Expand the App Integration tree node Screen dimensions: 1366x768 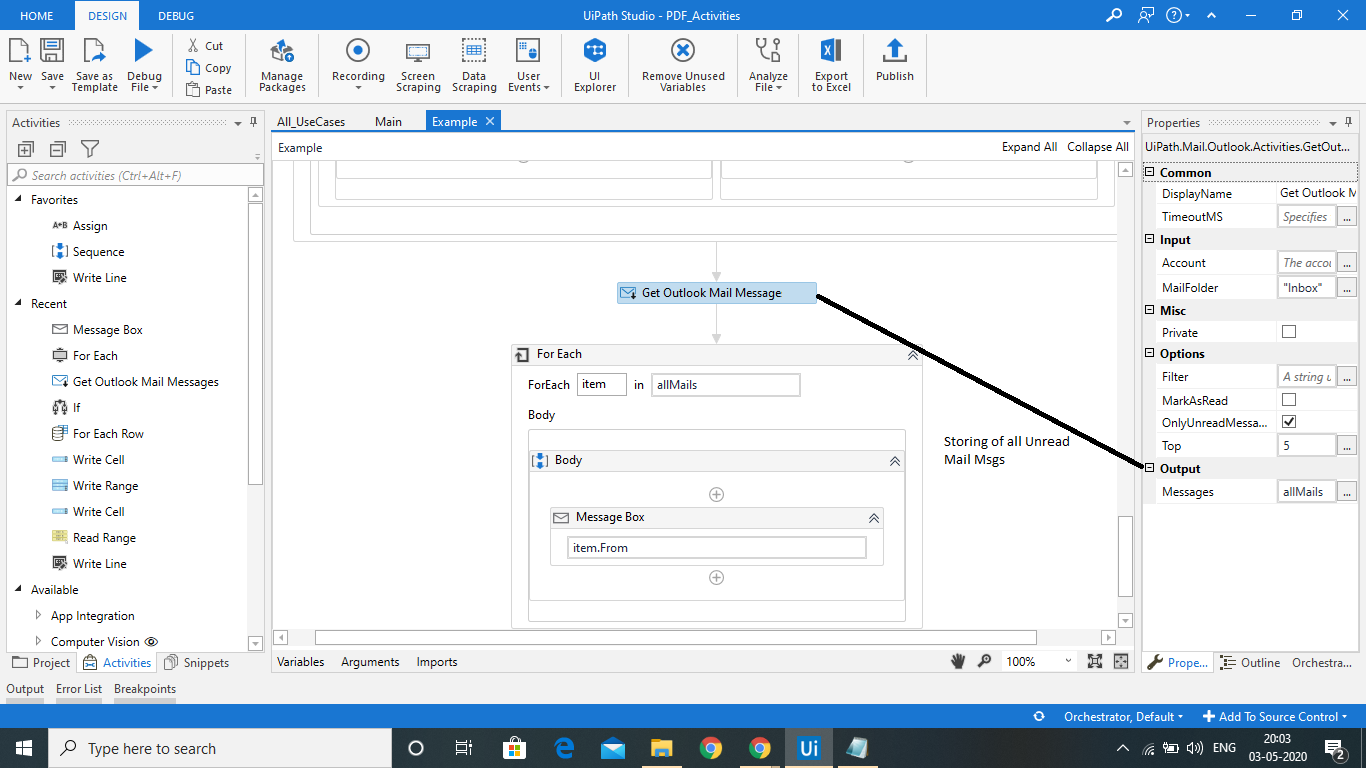point(38,615)
